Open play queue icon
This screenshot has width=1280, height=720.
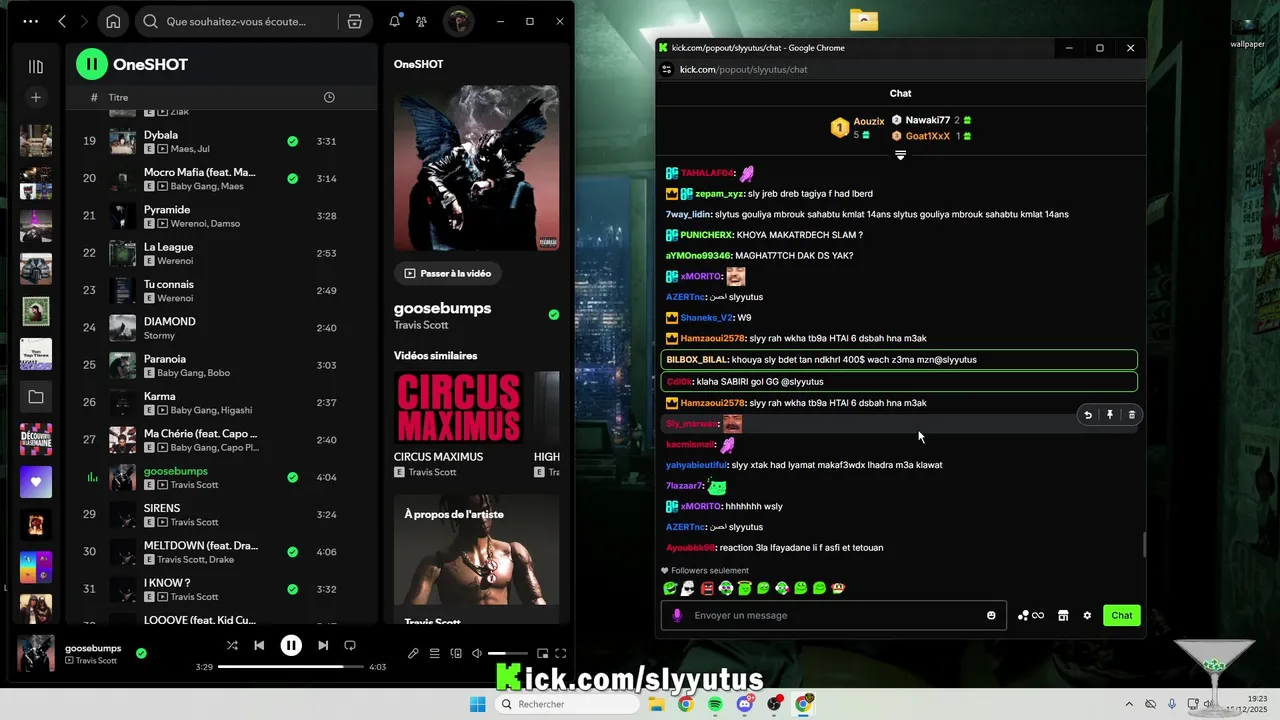pos(434,653)
